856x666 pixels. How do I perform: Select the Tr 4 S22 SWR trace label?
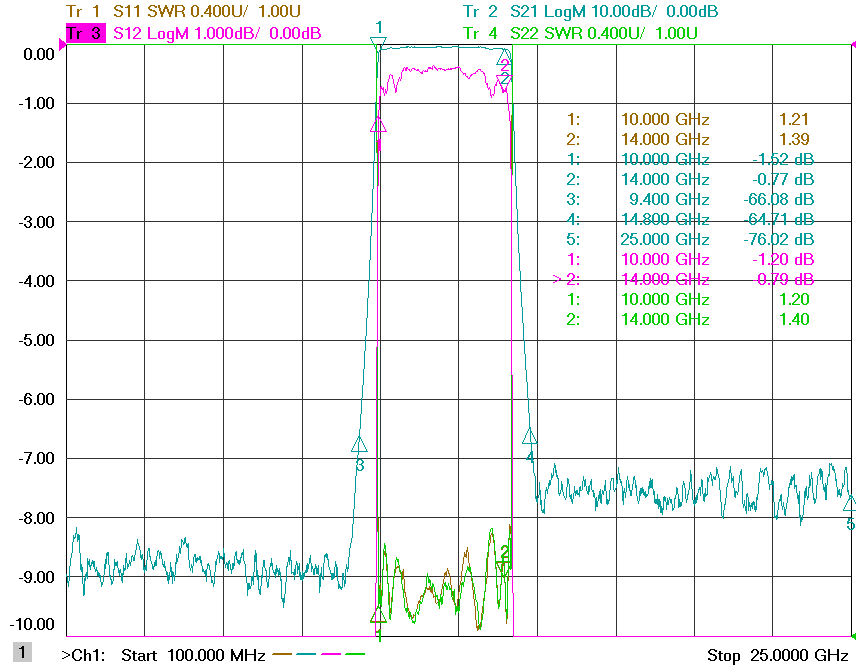(x=580, y=33)
